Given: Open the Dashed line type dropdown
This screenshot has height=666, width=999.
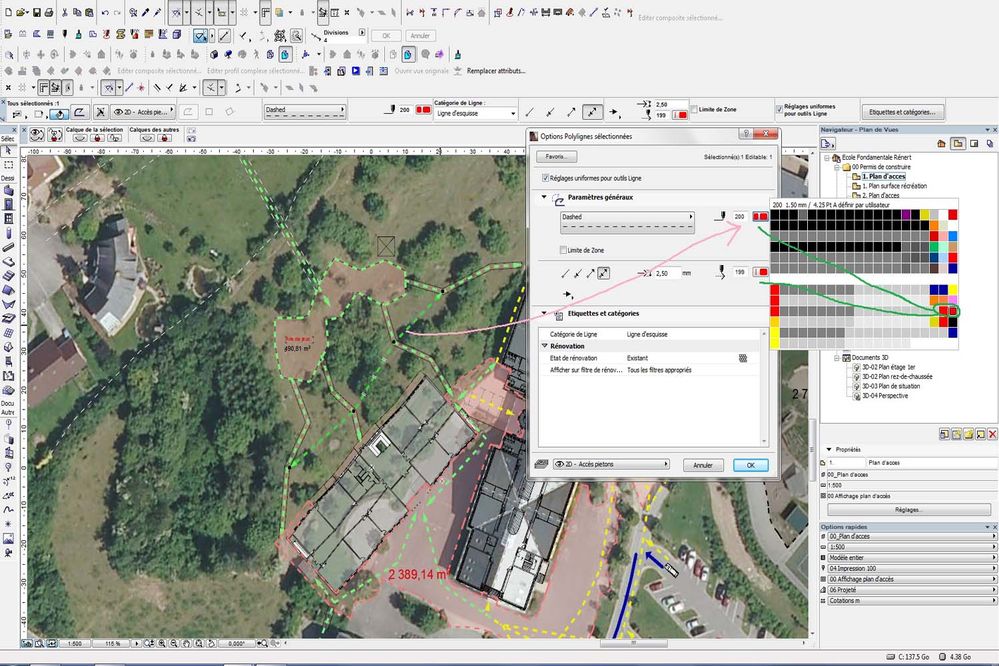Looking at the screenshot, I should (626, 216).
